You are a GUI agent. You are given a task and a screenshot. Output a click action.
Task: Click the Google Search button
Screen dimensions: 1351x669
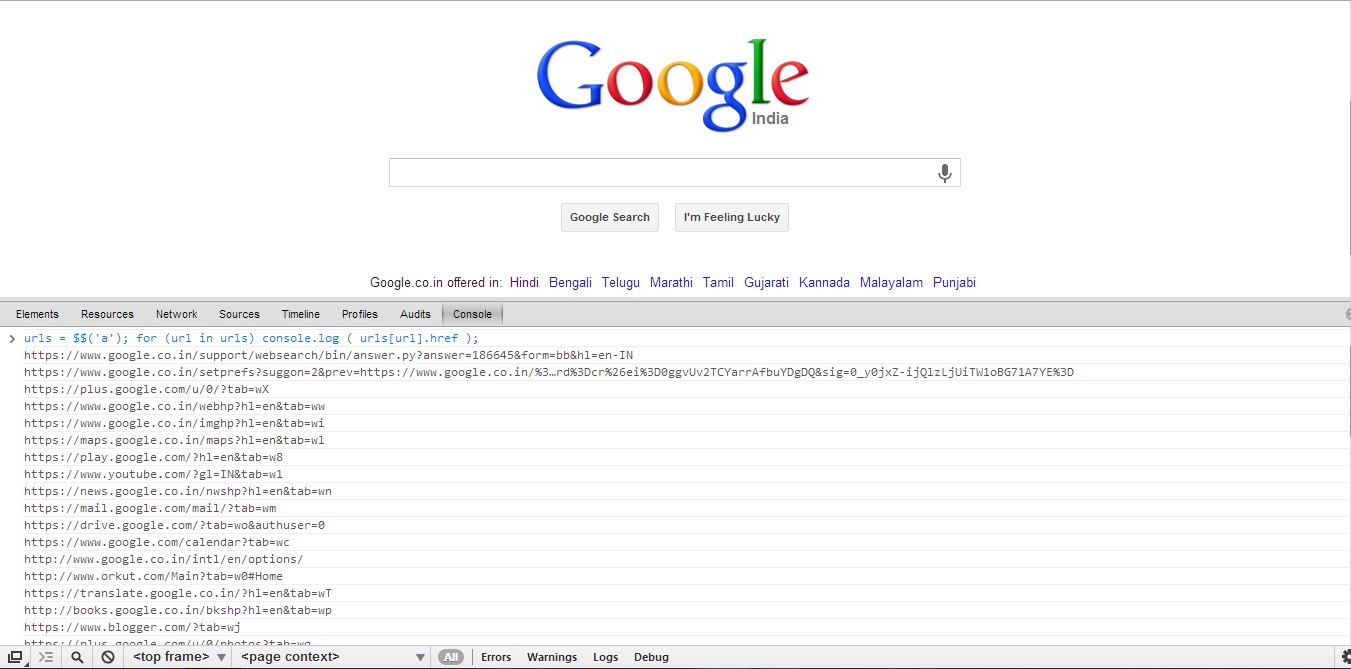pyautogui.click(x=610, y=217)
